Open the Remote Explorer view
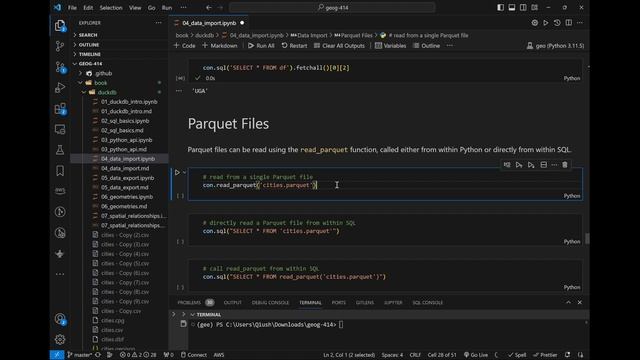This screenshot has height=360, width=640. coord(60,129)
